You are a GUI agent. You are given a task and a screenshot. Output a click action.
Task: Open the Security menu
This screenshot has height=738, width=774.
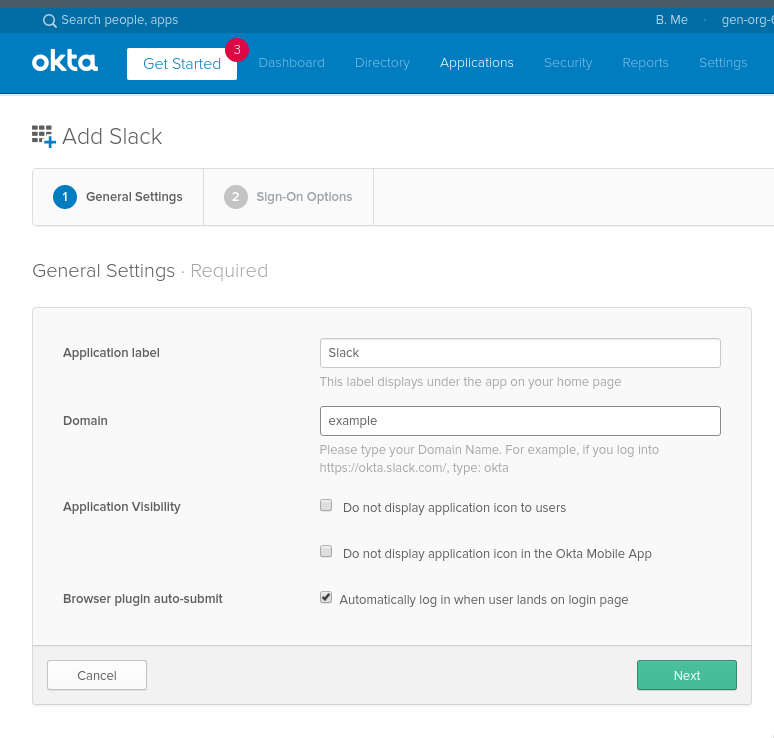568,63
